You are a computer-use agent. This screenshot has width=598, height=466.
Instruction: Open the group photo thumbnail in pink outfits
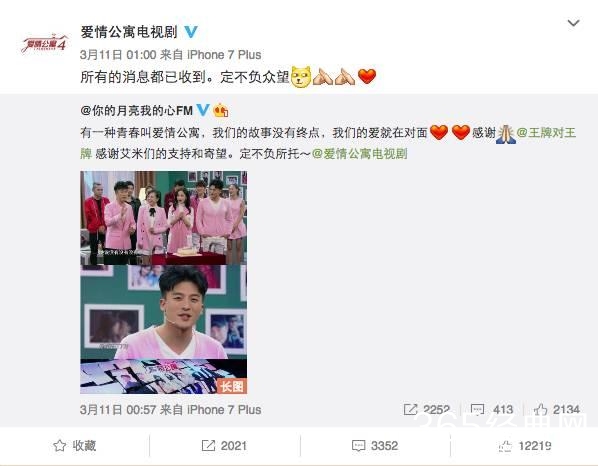164,218
